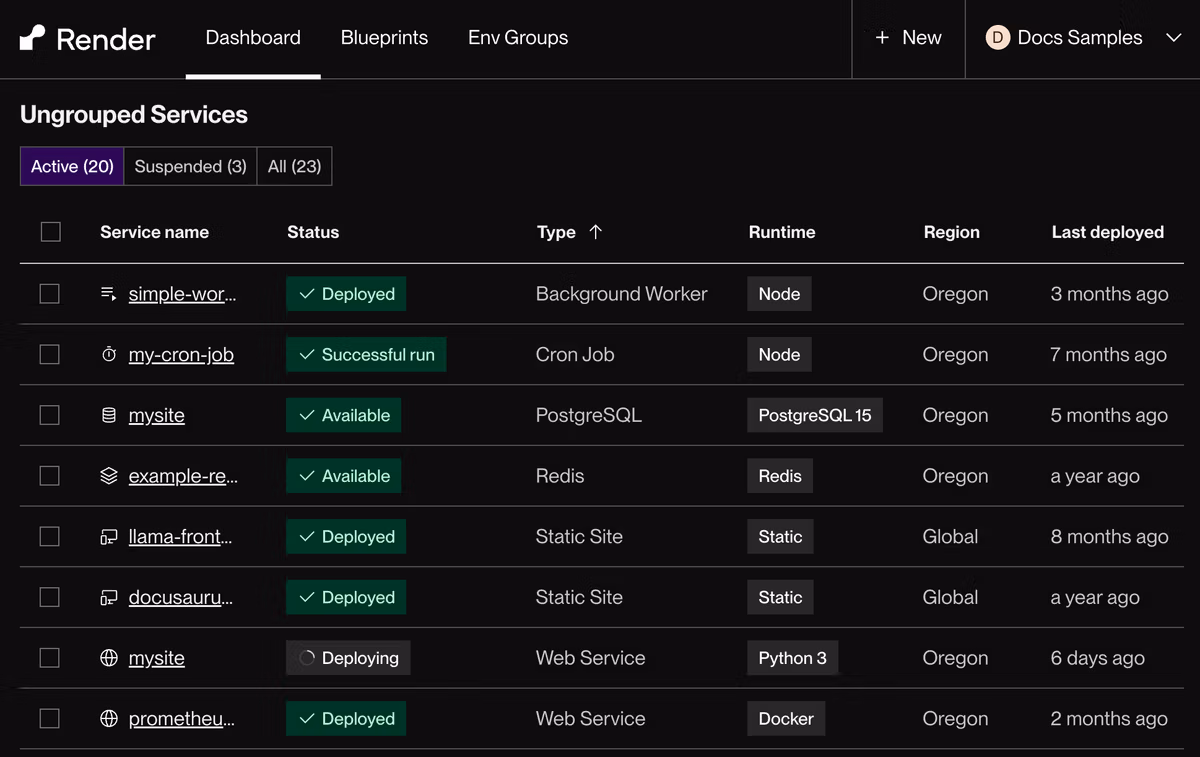
Task: Open the example-re... Redis link
Action: 184,476
